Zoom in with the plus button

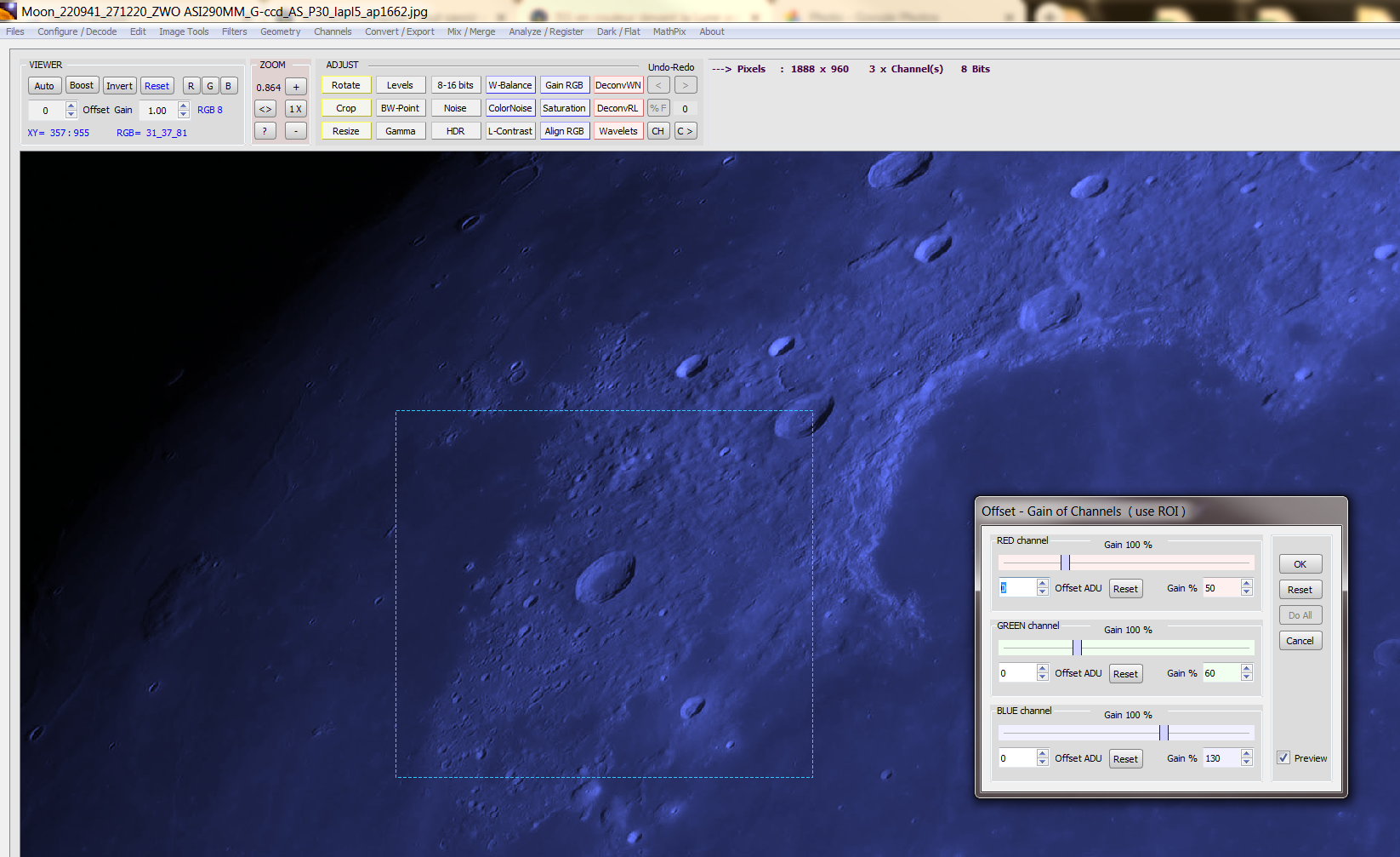pos(296,87)
